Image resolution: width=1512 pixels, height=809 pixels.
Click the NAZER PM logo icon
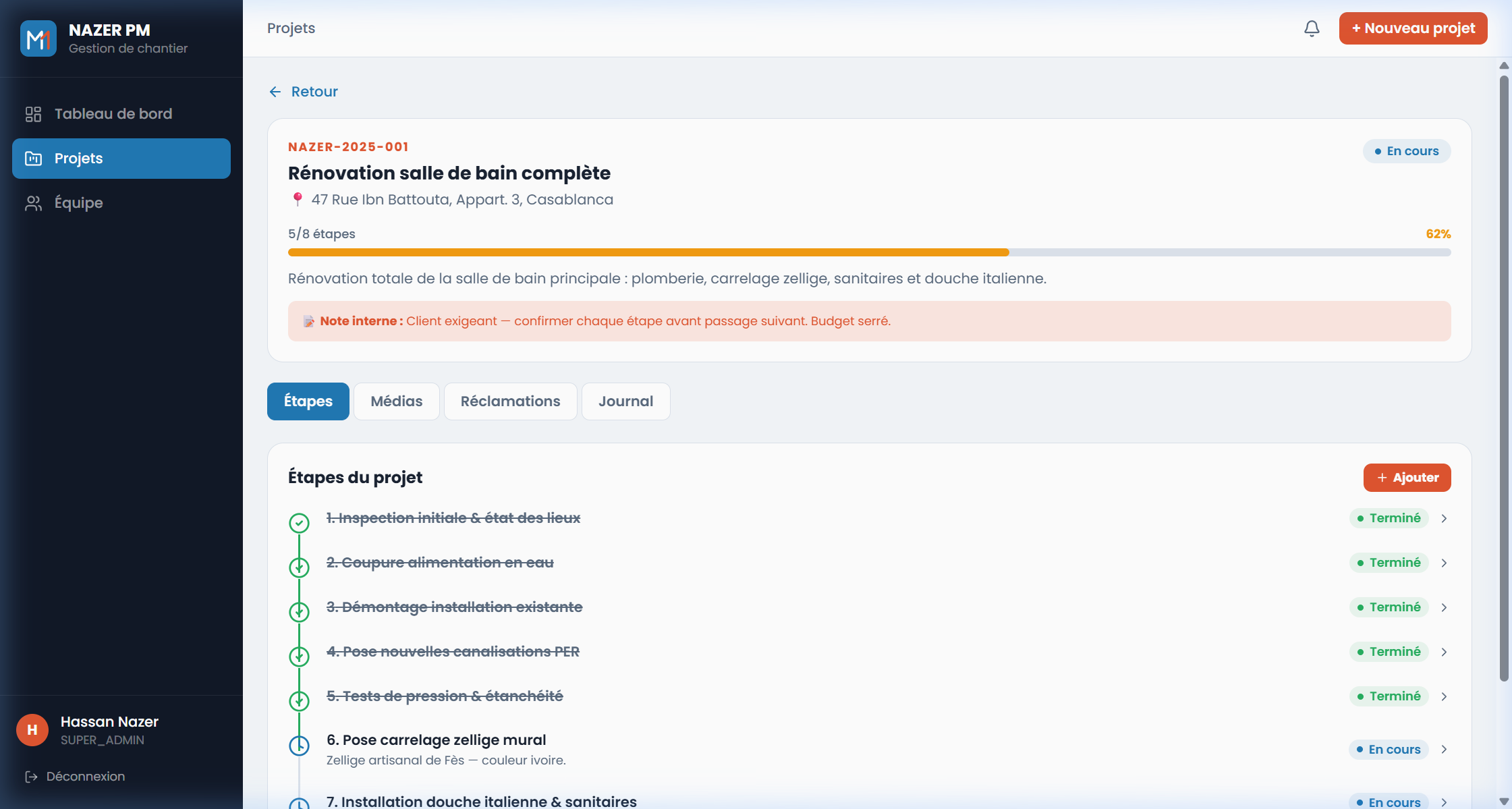click(38, 38)
